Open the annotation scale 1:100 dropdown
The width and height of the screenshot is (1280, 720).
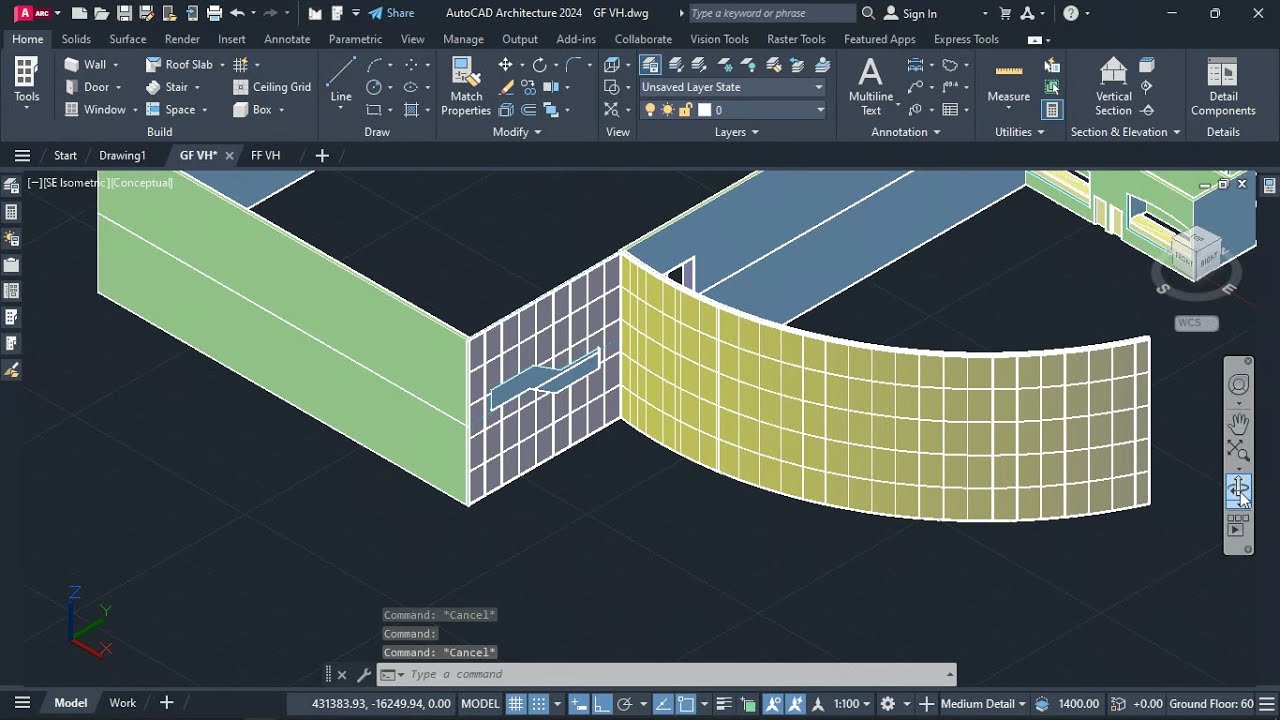point(853,704)
